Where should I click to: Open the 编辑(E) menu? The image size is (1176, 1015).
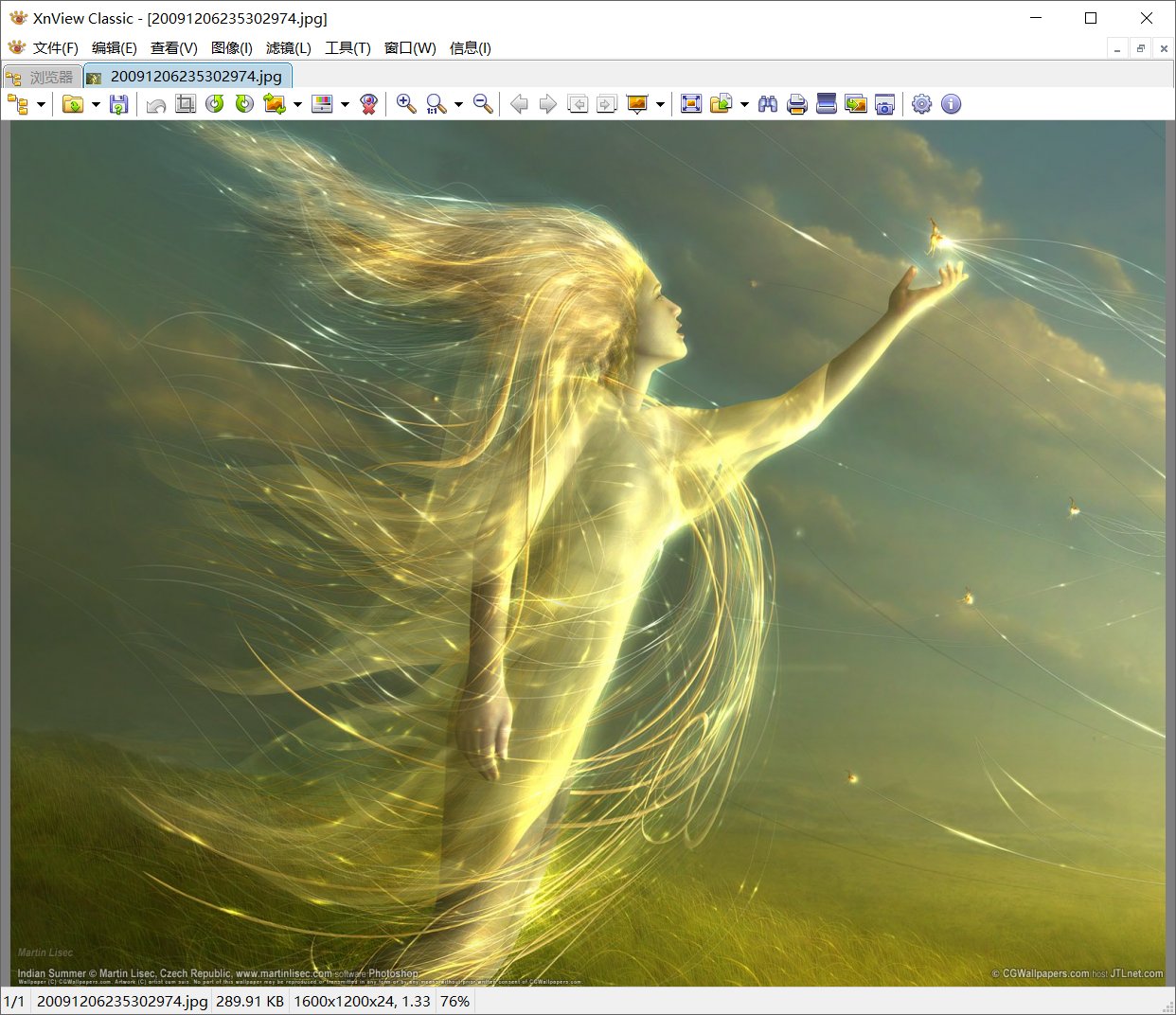click(115, 48)
